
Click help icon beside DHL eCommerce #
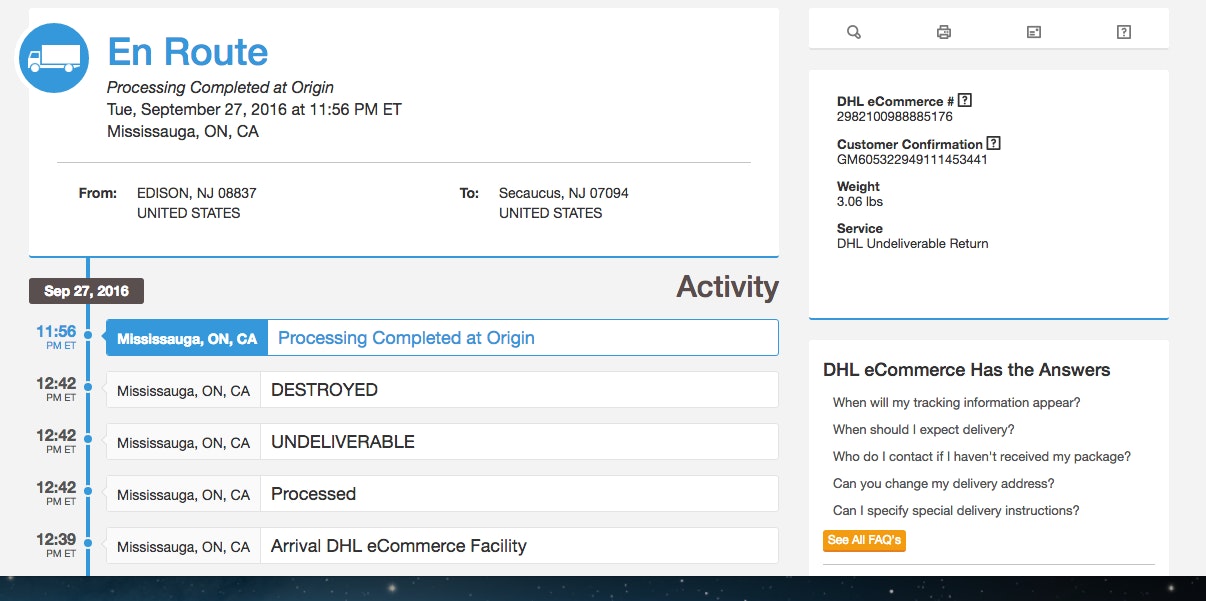965,100
